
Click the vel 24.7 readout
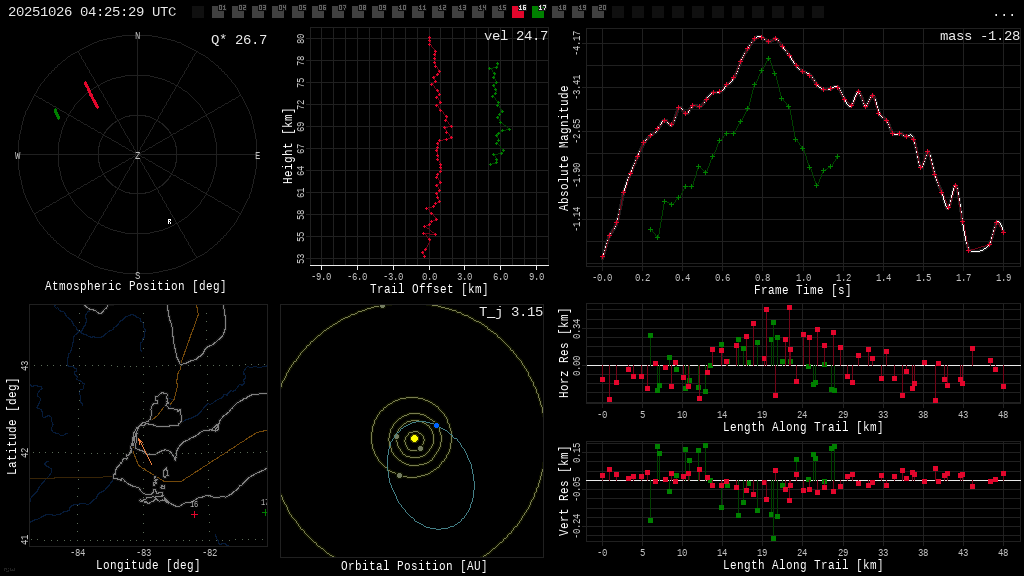click(515, 36)
